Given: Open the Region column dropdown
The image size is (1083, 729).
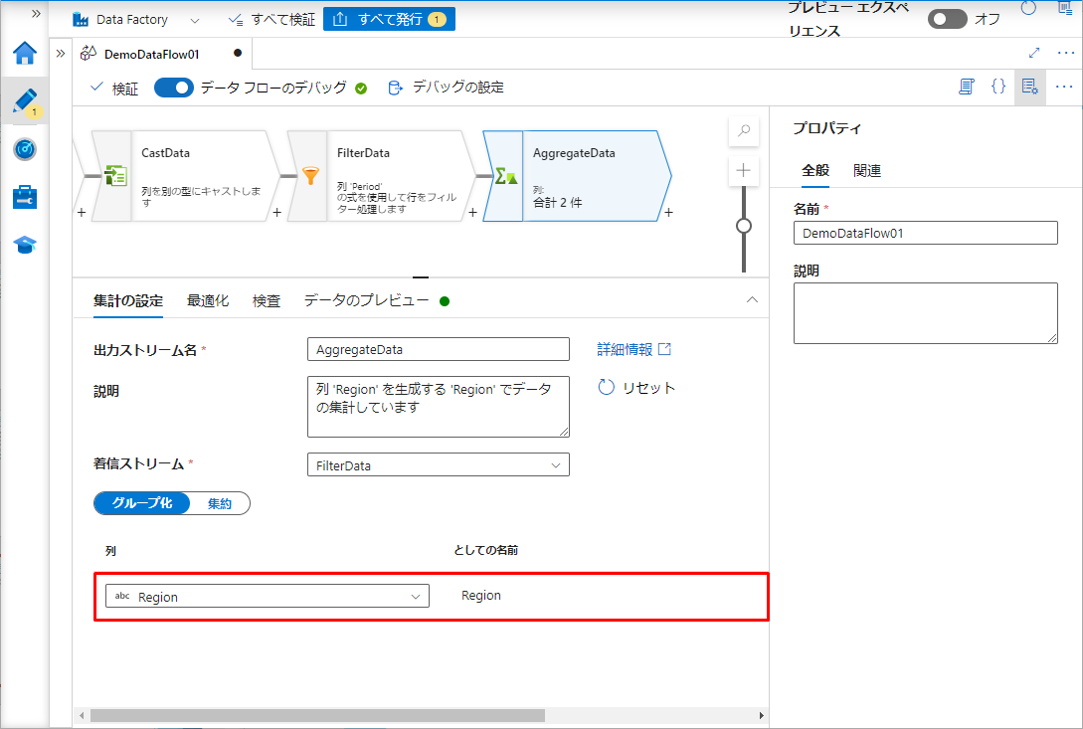Looking at the screenshot, I should [267, 596].
